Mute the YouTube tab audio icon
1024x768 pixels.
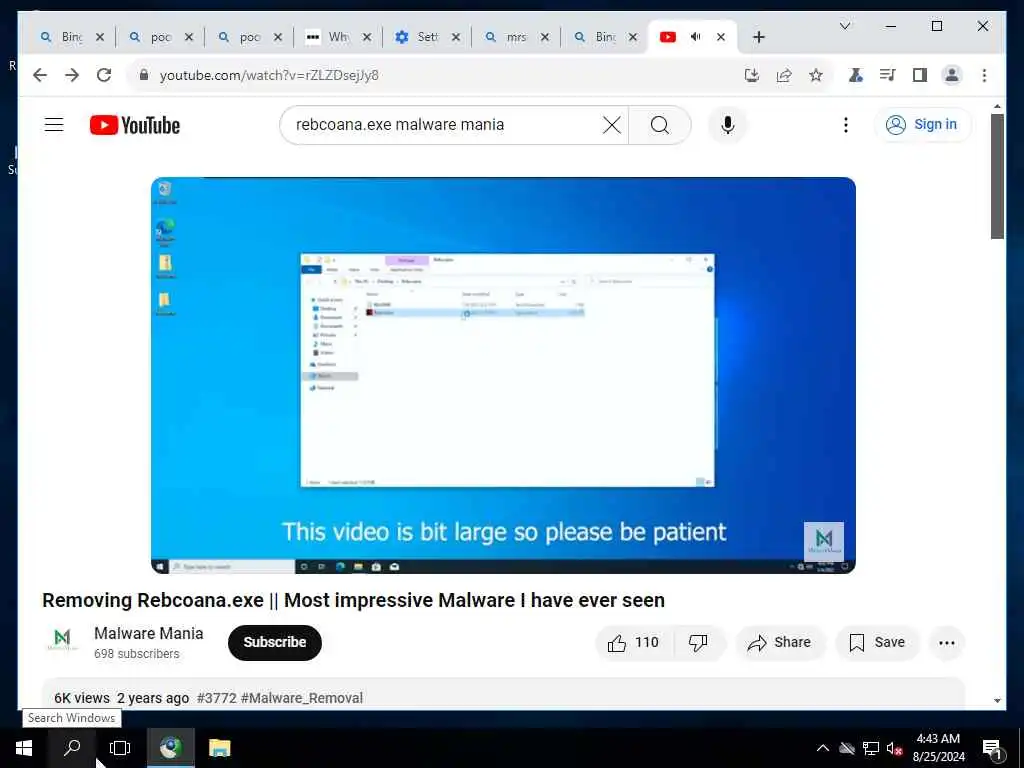coord(696,37)
